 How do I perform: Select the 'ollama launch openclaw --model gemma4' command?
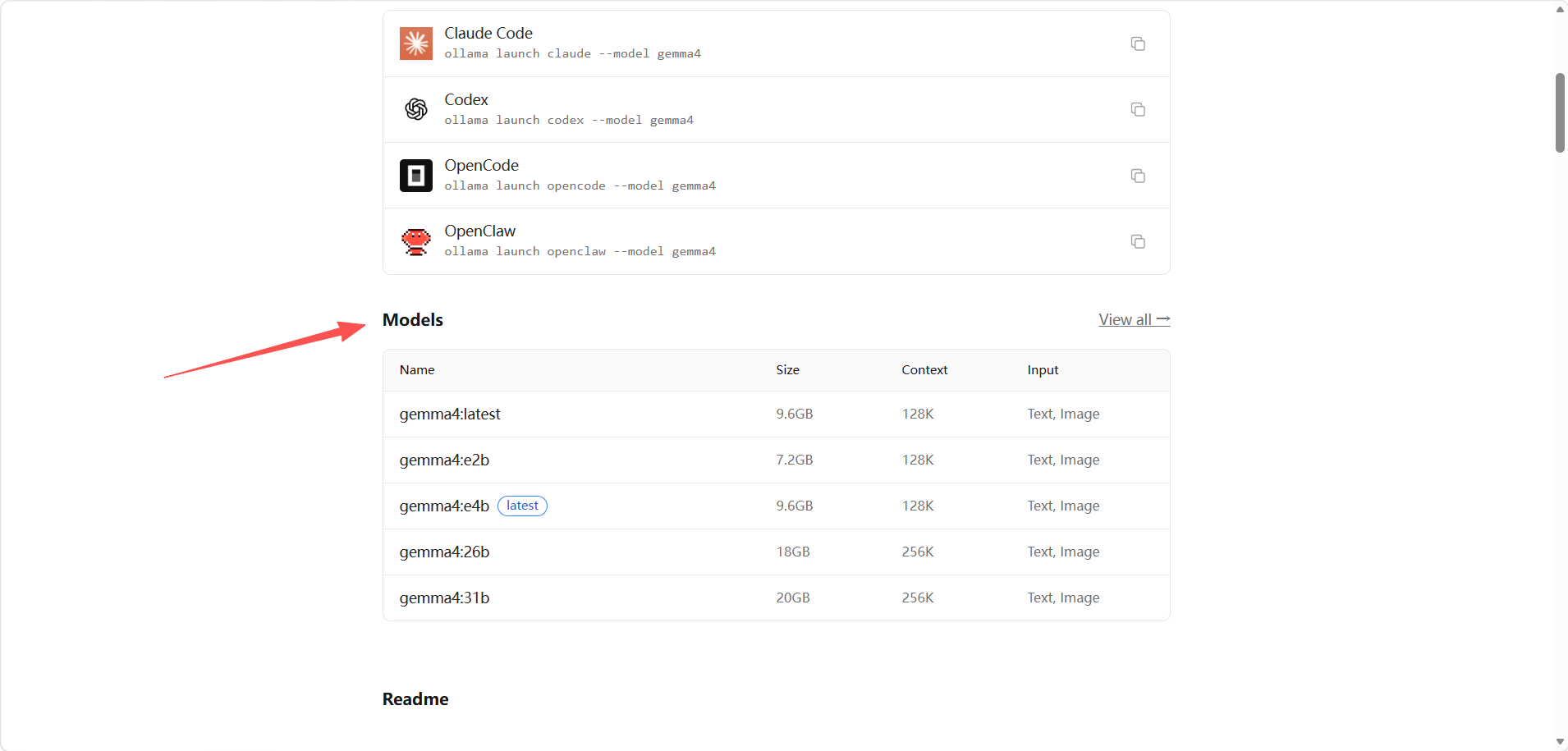580,251
